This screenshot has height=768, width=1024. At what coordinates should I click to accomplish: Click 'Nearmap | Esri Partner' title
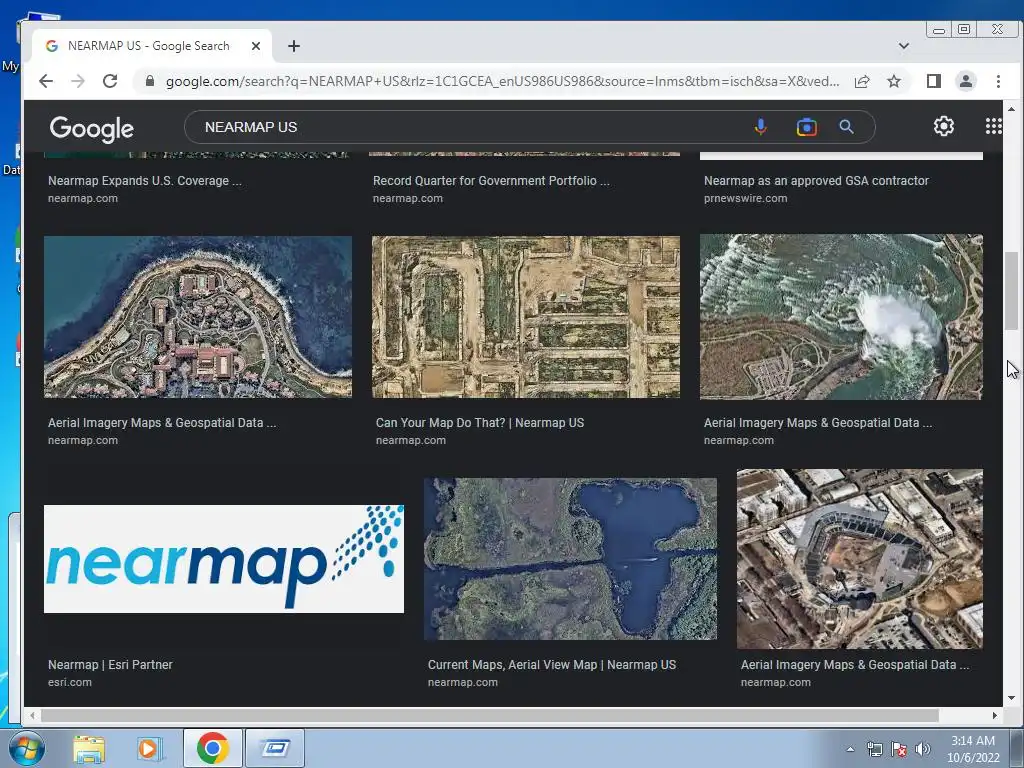point(110,665)
